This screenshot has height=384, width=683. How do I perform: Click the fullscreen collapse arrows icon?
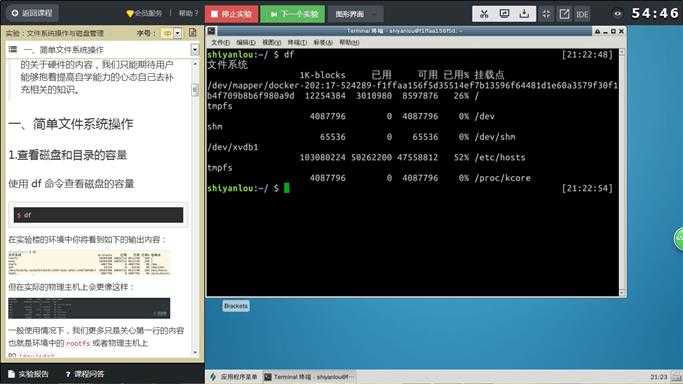(546, 14)
